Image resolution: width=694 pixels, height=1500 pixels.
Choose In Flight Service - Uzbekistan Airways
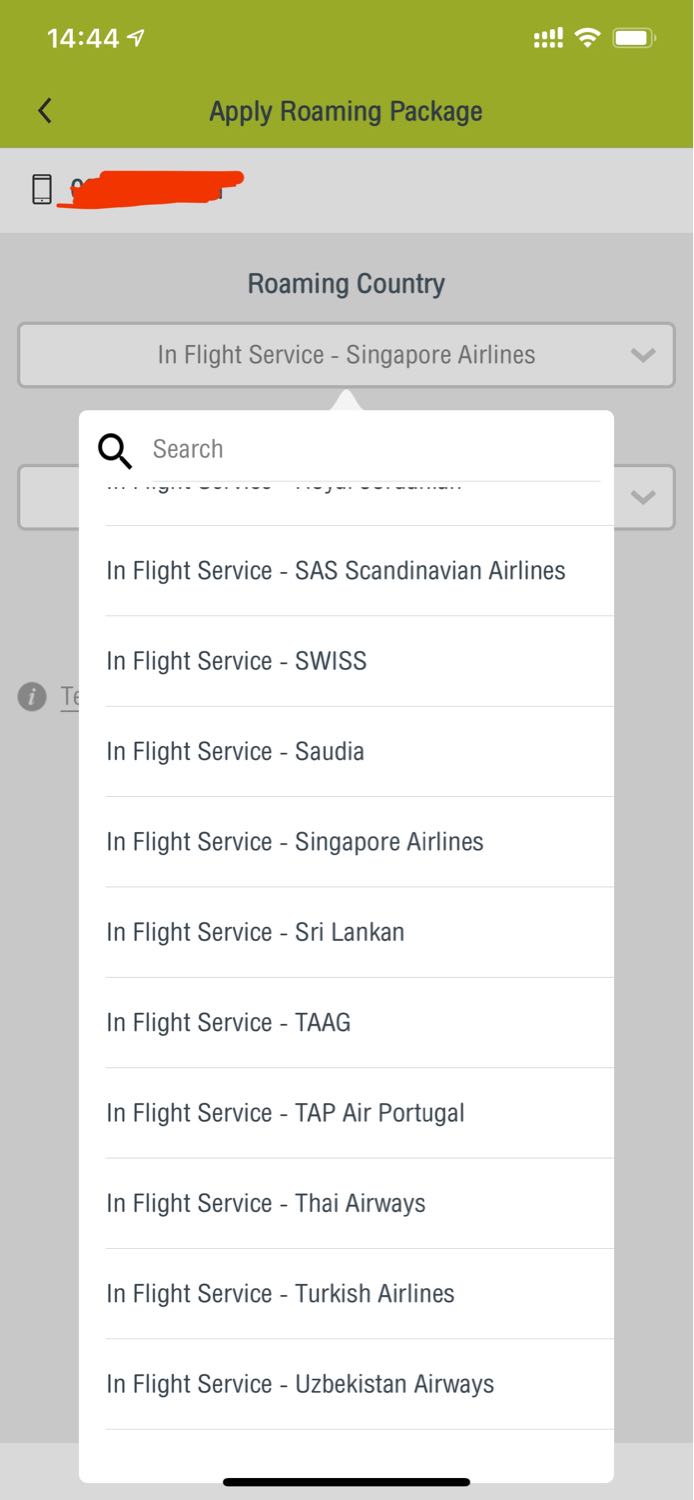point(359,1384)
